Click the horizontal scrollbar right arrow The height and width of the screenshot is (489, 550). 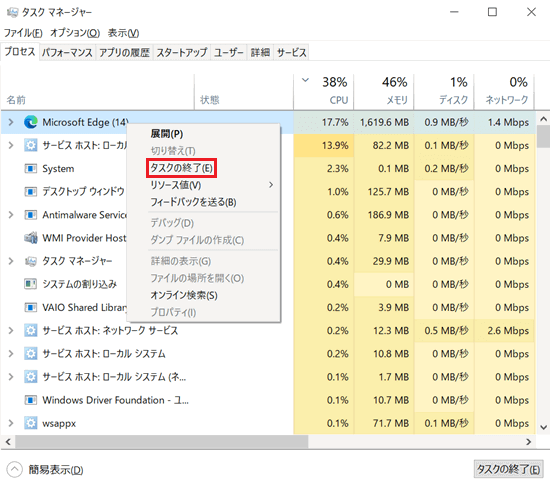(x=529, y=442)
